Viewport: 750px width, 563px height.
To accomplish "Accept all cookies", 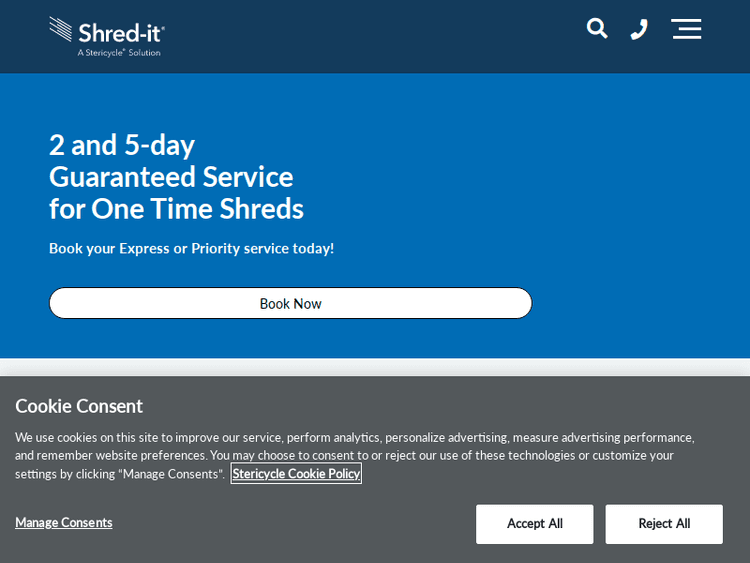I will (x=534, y=524).
